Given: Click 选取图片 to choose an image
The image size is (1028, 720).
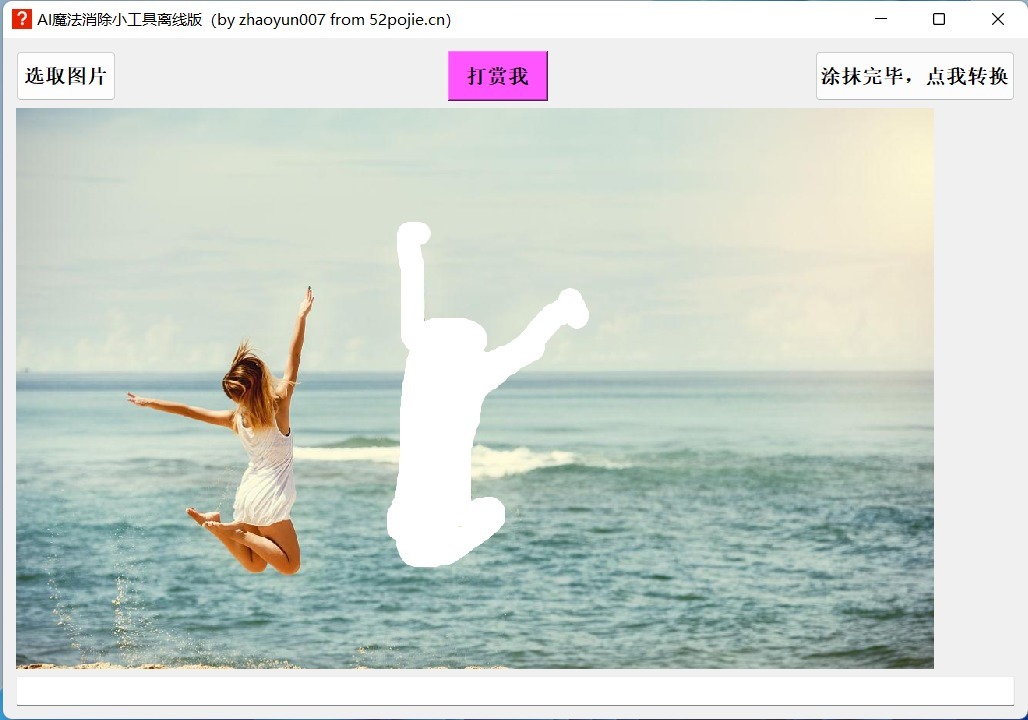Looking at the screenshot, I should 66,76.
